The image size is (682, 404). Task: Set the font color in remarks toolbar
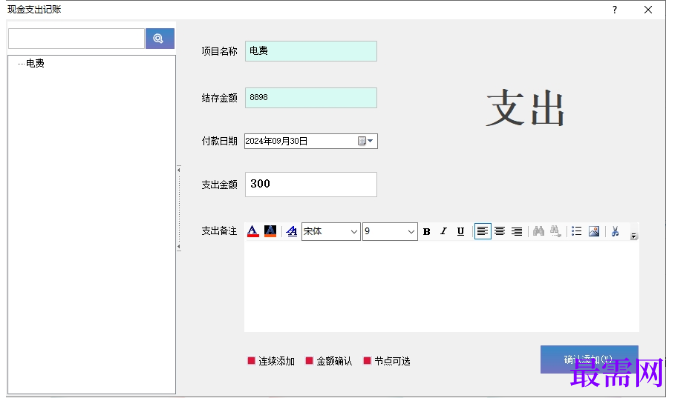click(x=253, y=231)
